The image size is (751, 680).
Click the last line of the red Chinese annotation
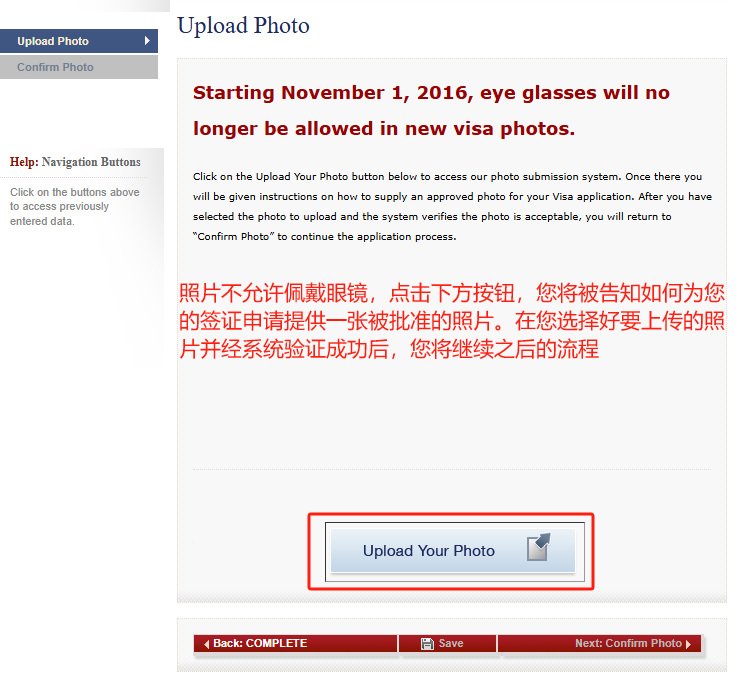pyautogui.click(x=389, y=349)
